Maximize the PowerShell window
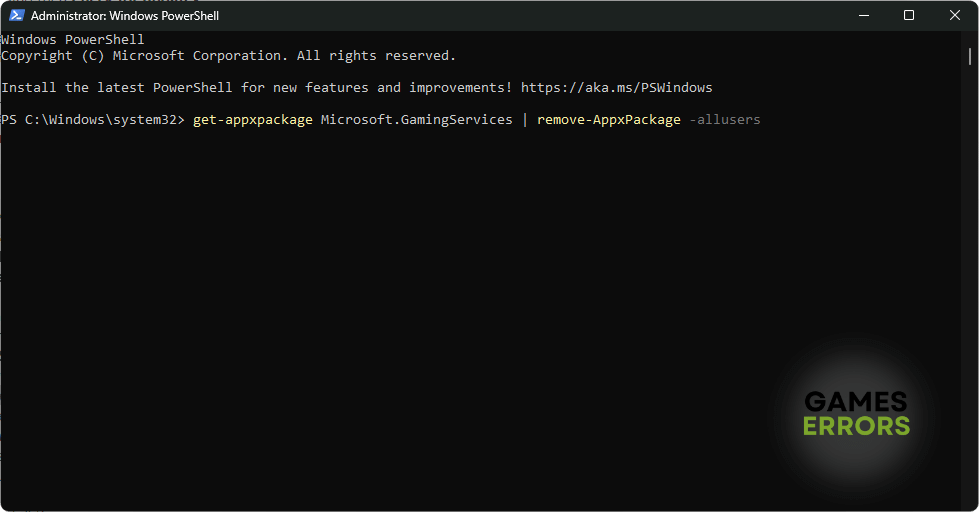Viewport: 979px width, 512px height. (909, 15)
